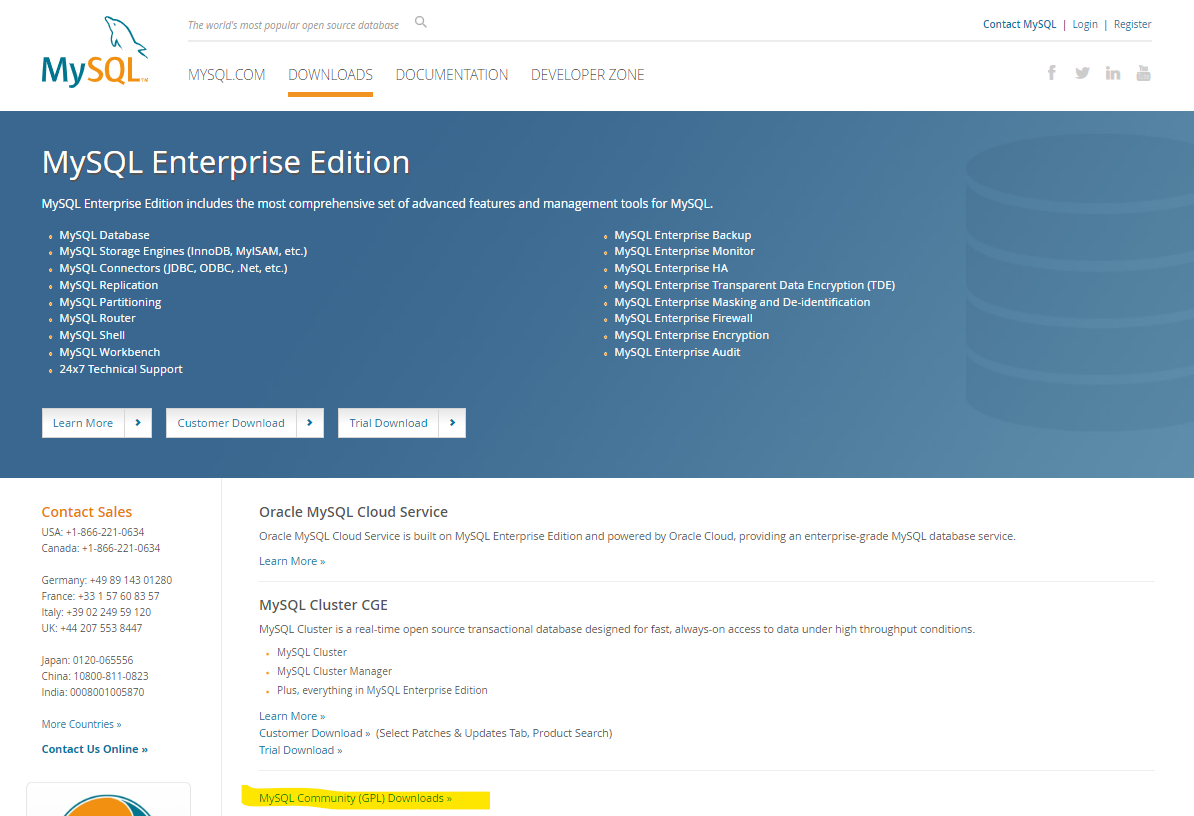Click Customer Download link under Cluster CGE

tap(314, 733)
